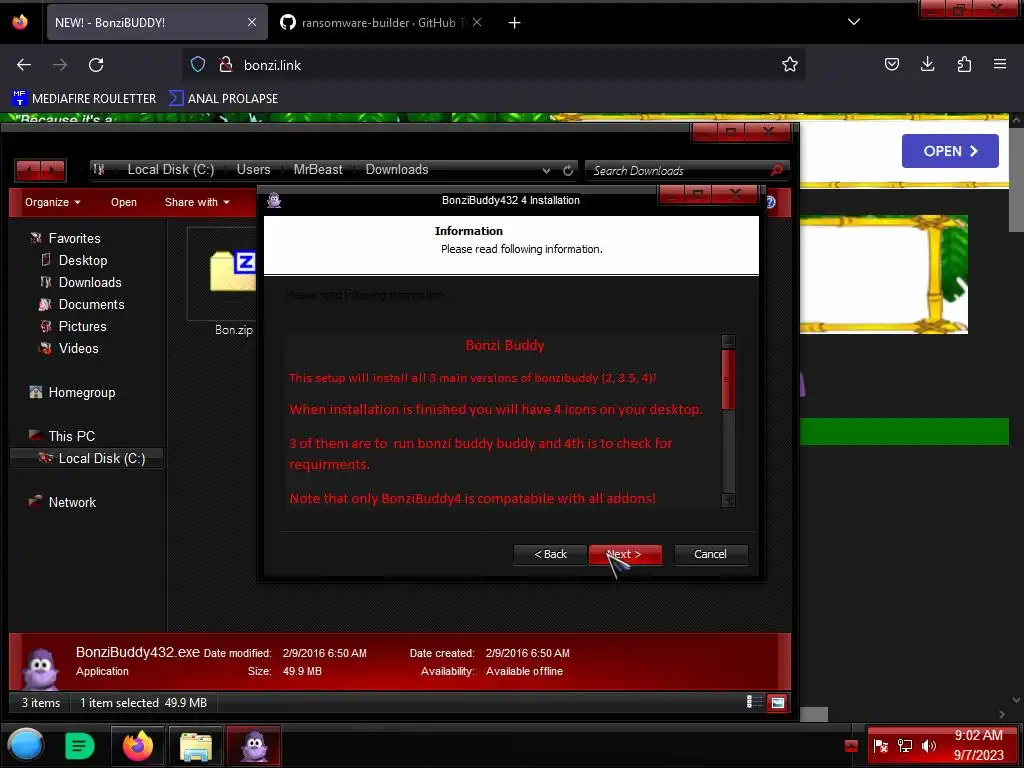
Task: Open Network in sidebar
Action: [x=72, y=502]
